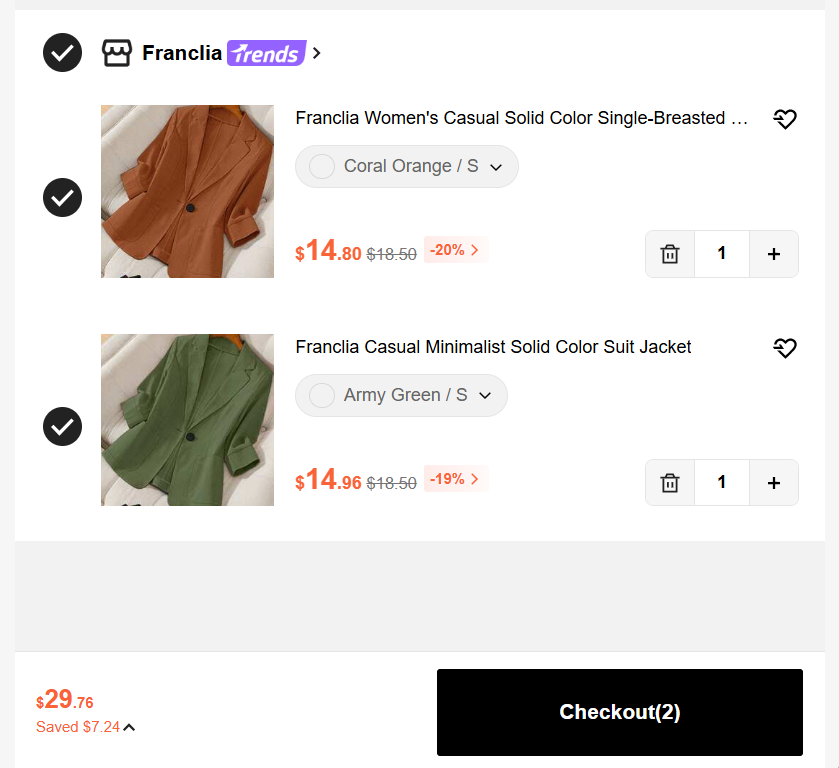The image size is (839, 768).
Task: Click the Army Green color swatch circle
Action: [322, 396]
